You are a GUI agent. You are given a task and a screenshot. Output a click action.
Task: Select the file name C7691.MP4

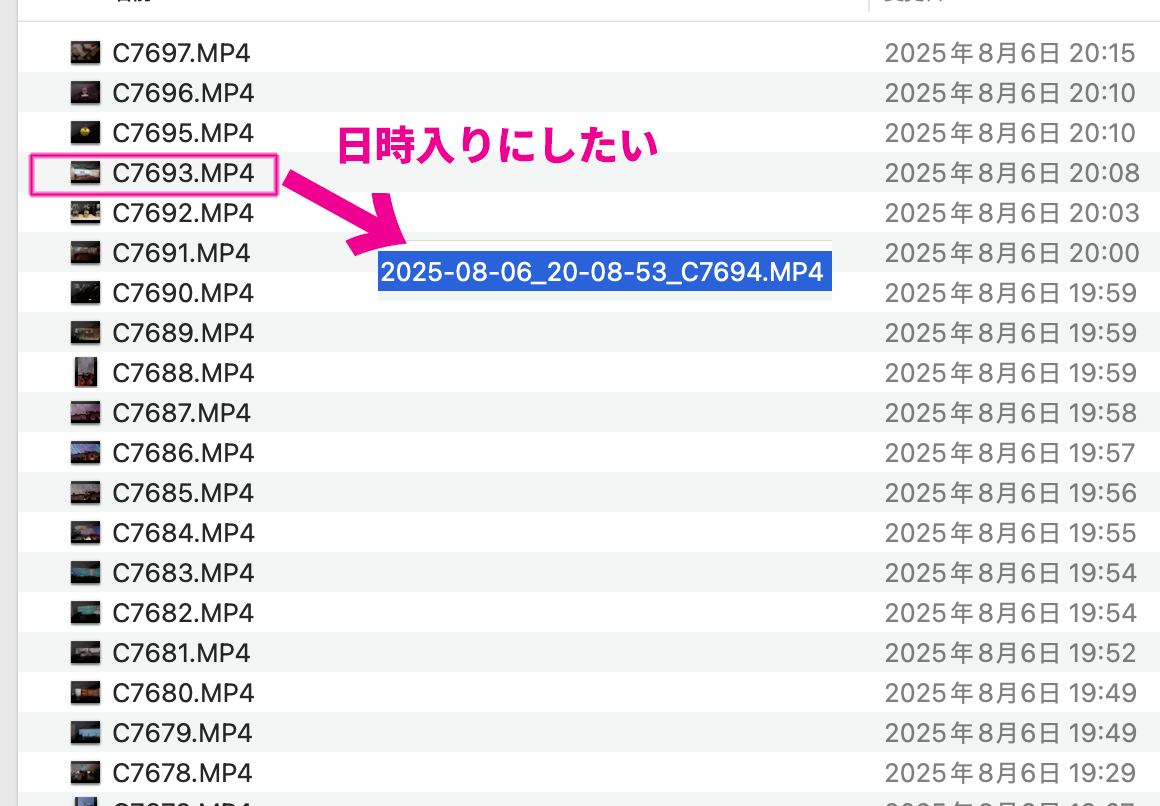[x=181, y=253]
